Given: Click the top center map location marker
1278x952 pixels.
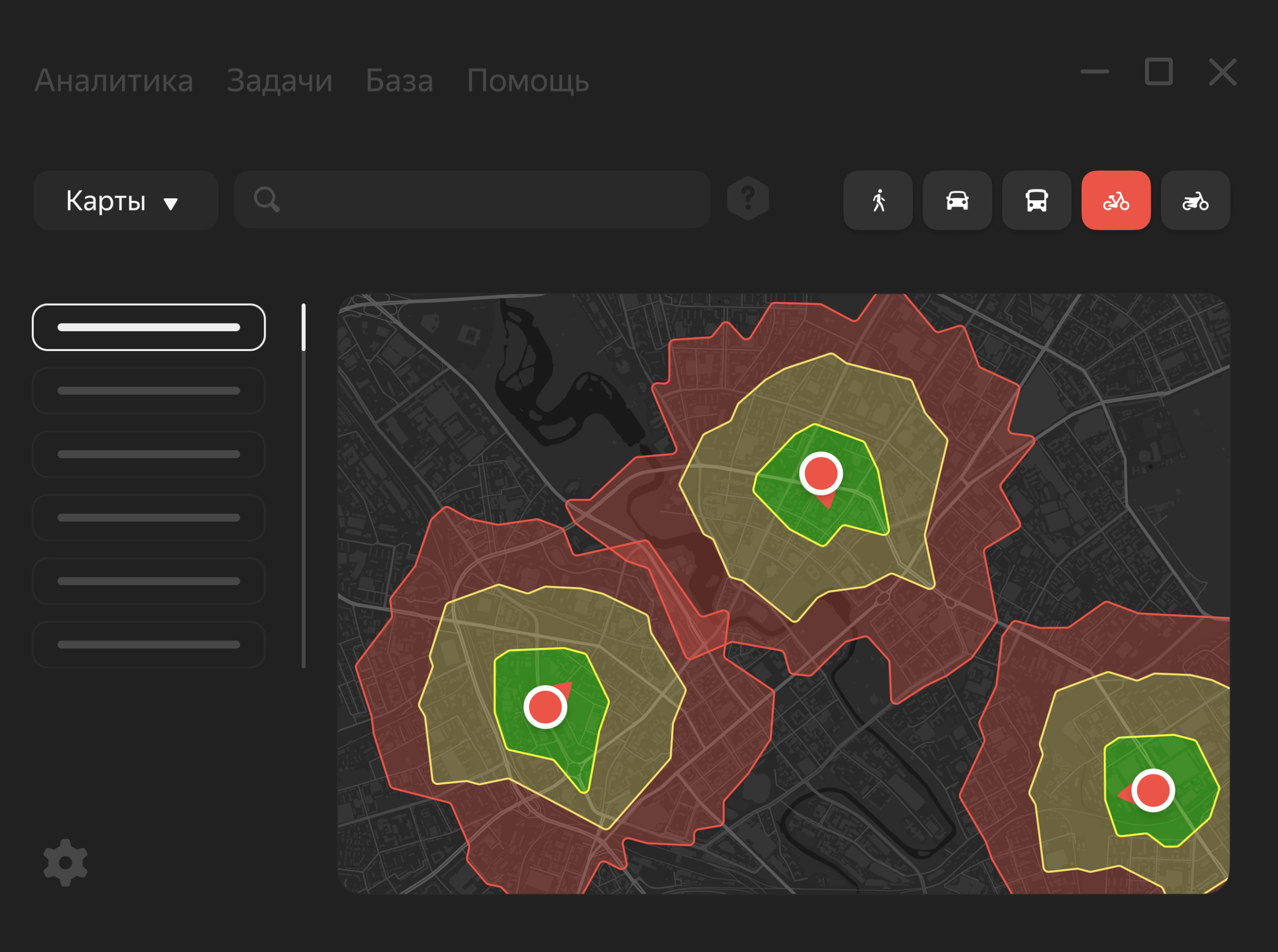Looking at the screenshot, I should 821,474.
